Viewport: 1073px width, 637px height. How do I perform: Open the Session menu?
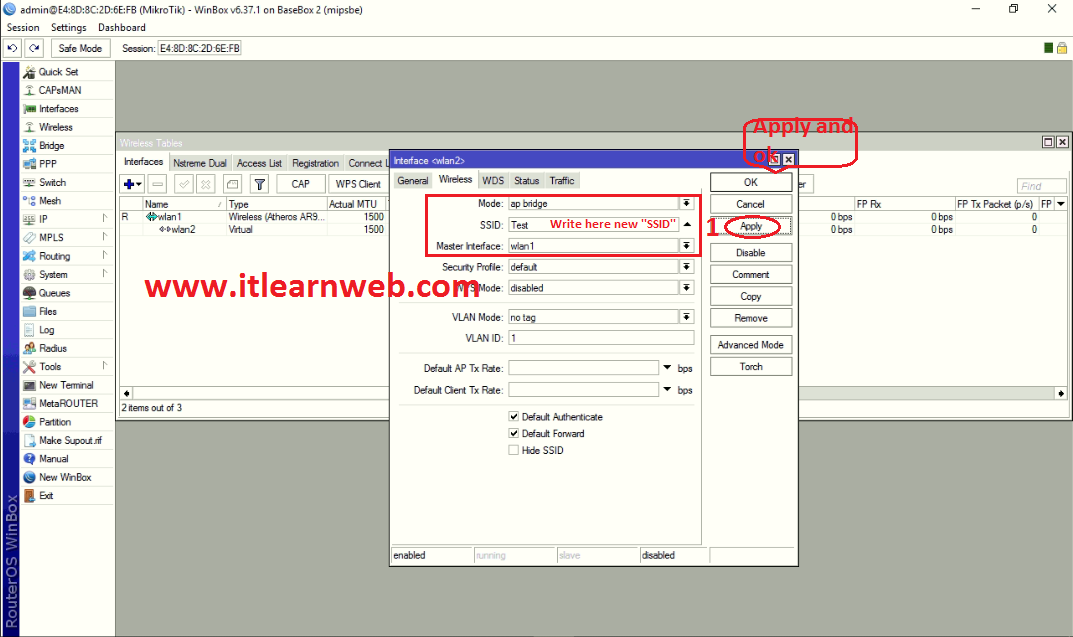[22, 27]
